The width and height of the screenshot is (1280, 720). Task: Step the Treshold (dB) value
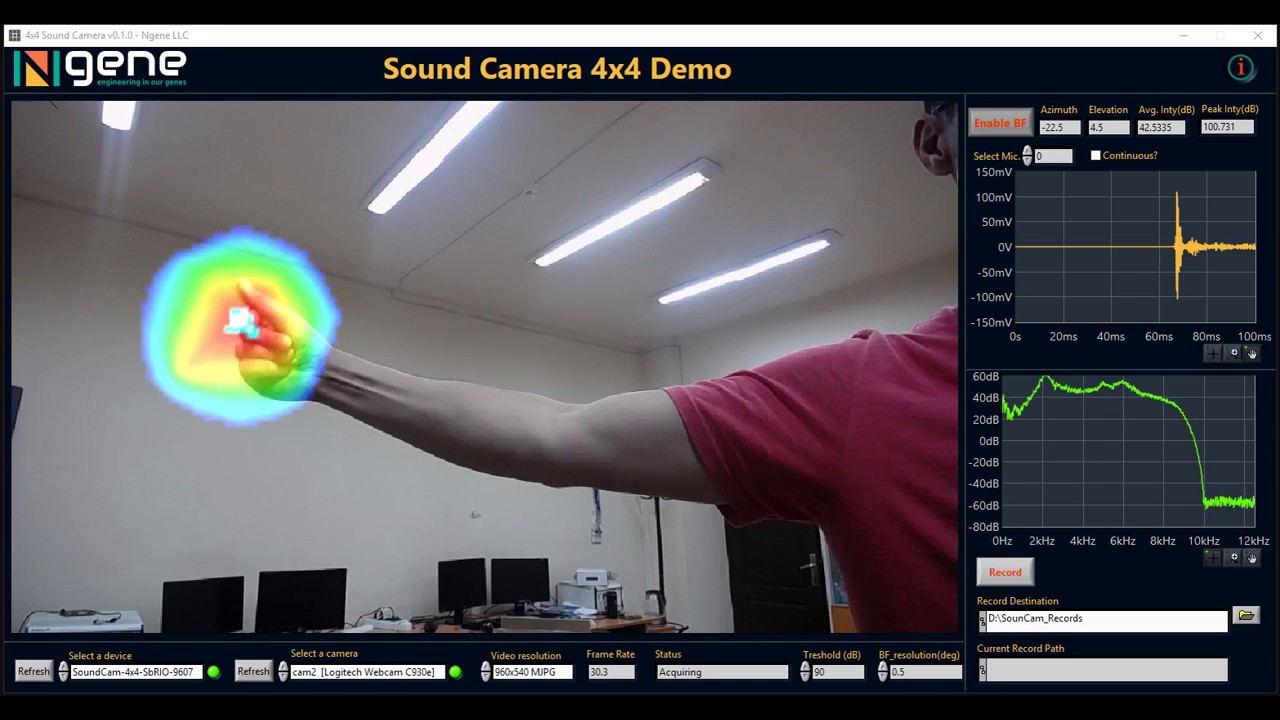point(805,672)
